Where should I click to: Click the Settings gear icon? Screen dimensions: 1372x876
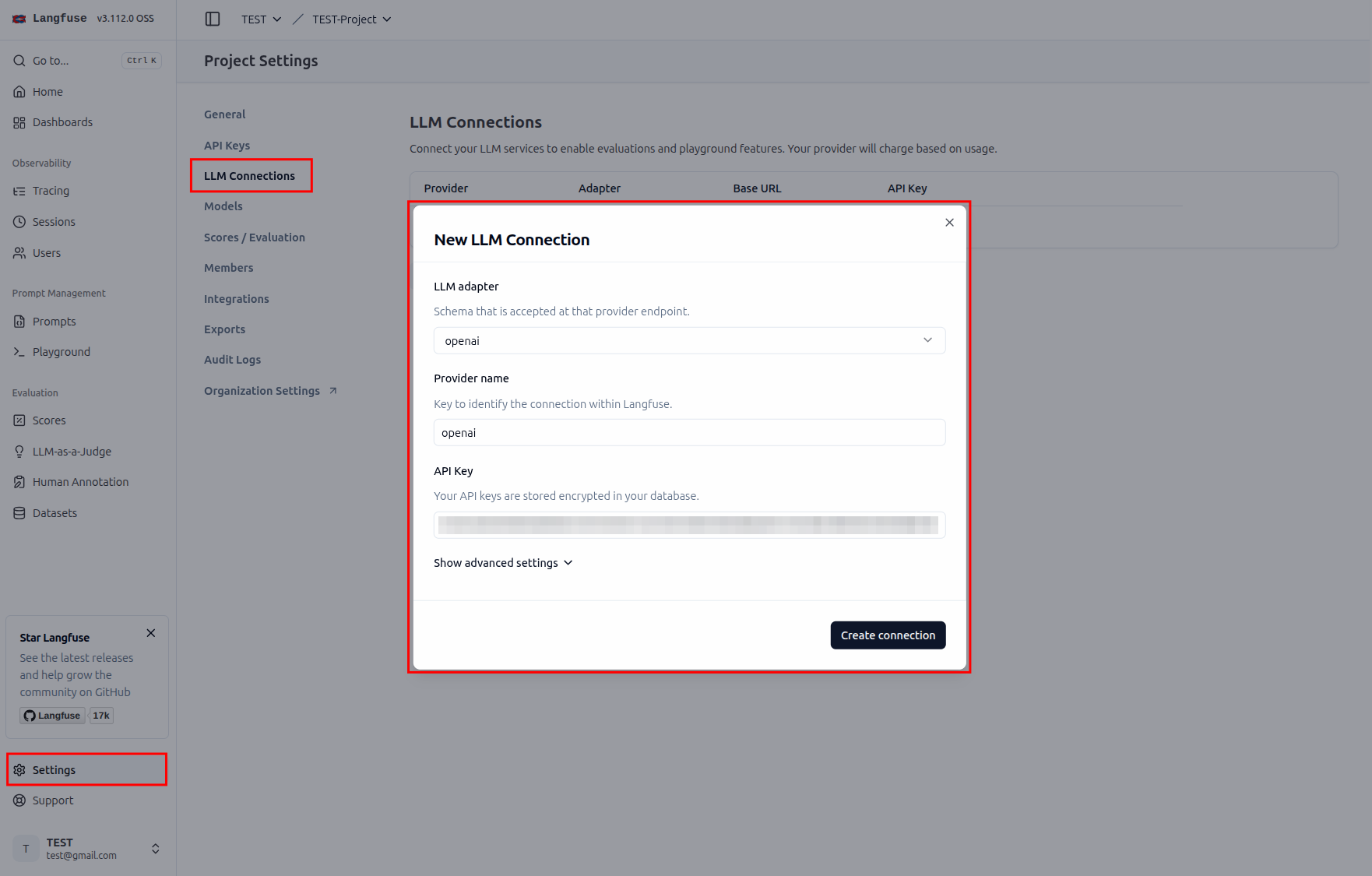point(19,770)
